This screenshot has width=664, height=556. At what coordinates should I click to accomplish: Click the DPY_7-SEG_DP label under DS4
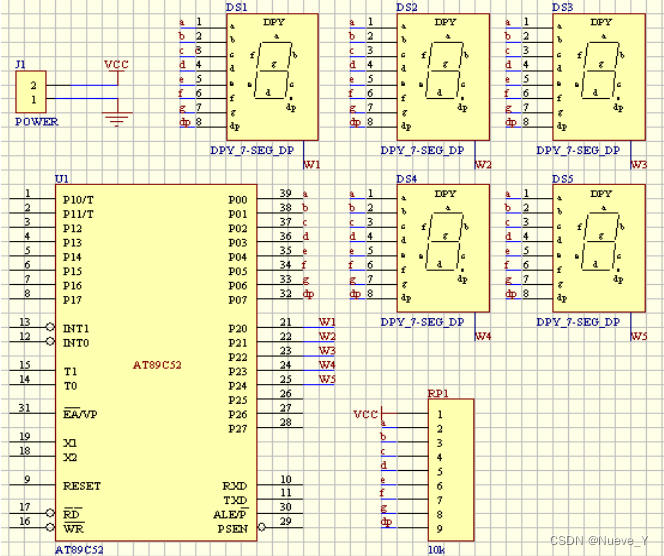coord(422,322)
